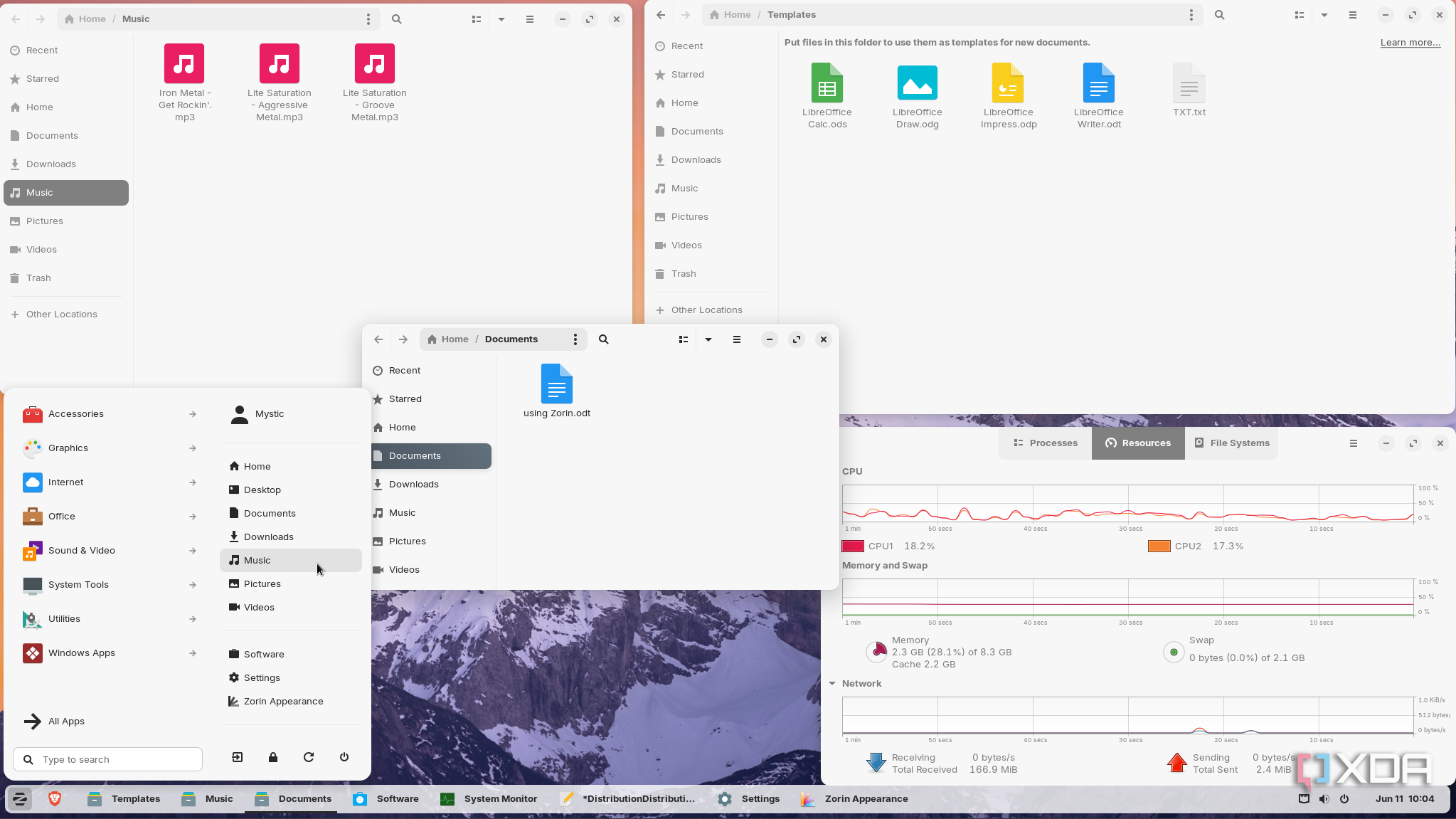The height and width of the screenshot is (819, 1456).
Task: Click the volume icon in system tray
Action: point(1324,798)
